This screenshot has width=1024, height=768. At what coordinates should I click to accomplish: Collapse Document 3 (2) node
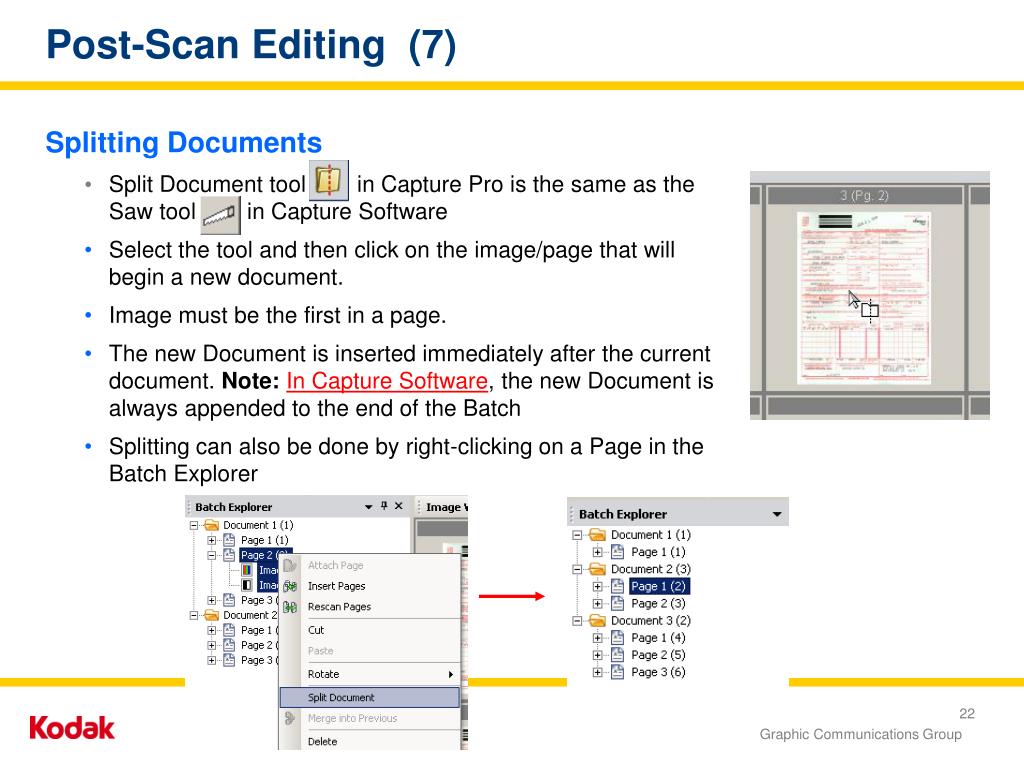tap(577, 621)
